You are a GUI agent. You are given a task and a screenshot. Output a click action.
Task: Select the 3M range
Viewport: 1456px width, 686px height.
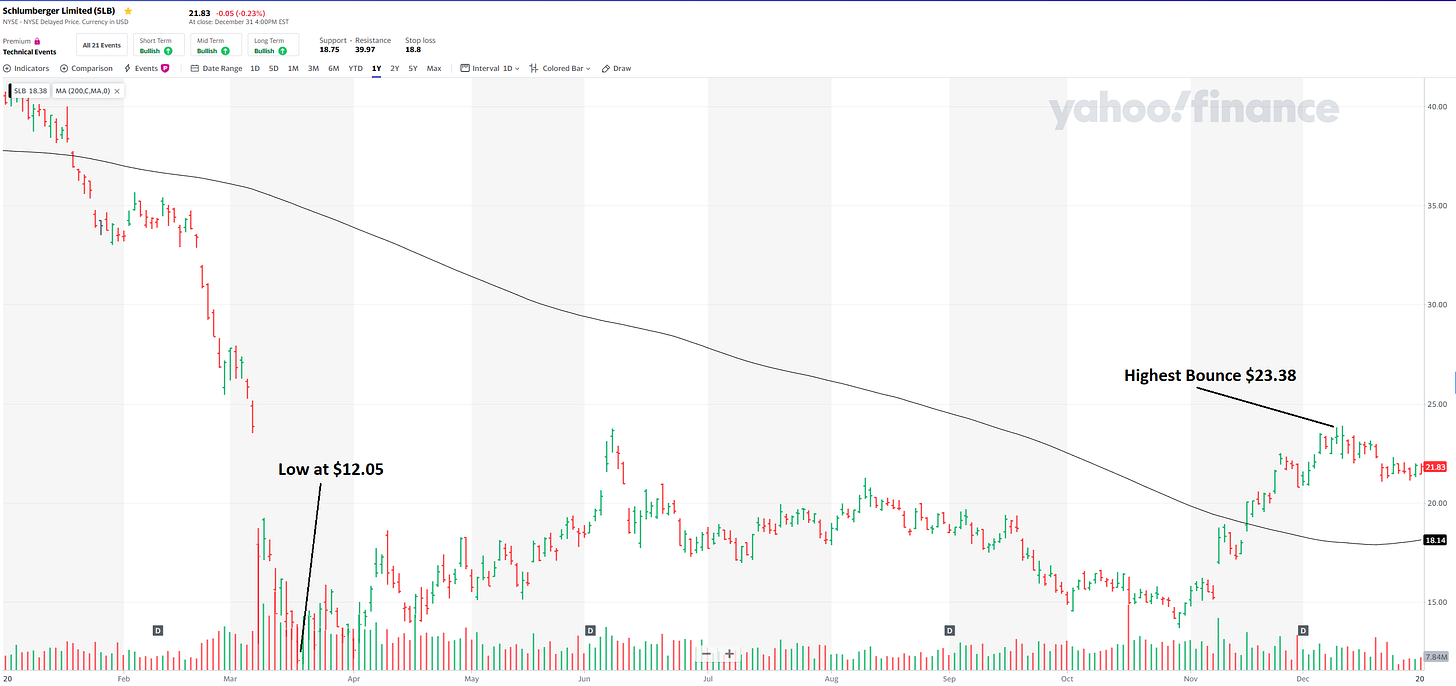point(313,68)
